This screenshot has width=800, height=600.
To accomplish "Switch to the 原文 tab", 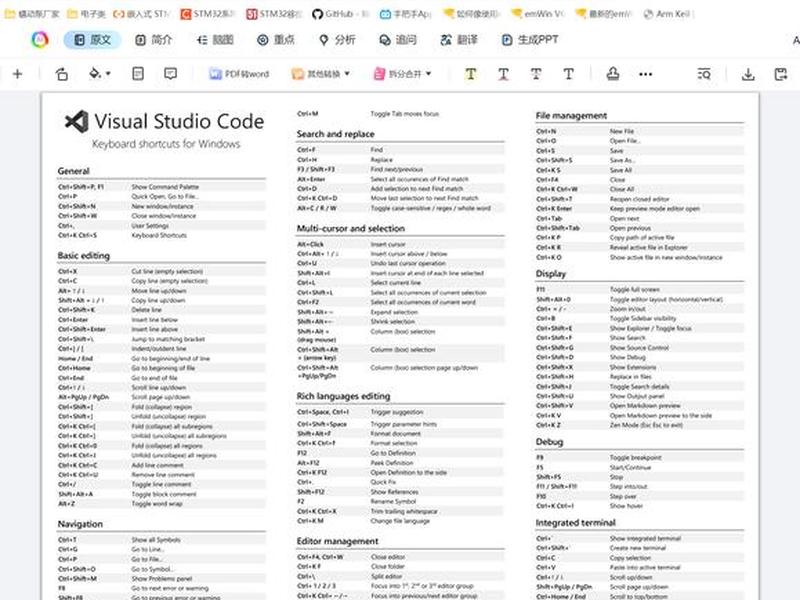I will click(x=92, y=40).
